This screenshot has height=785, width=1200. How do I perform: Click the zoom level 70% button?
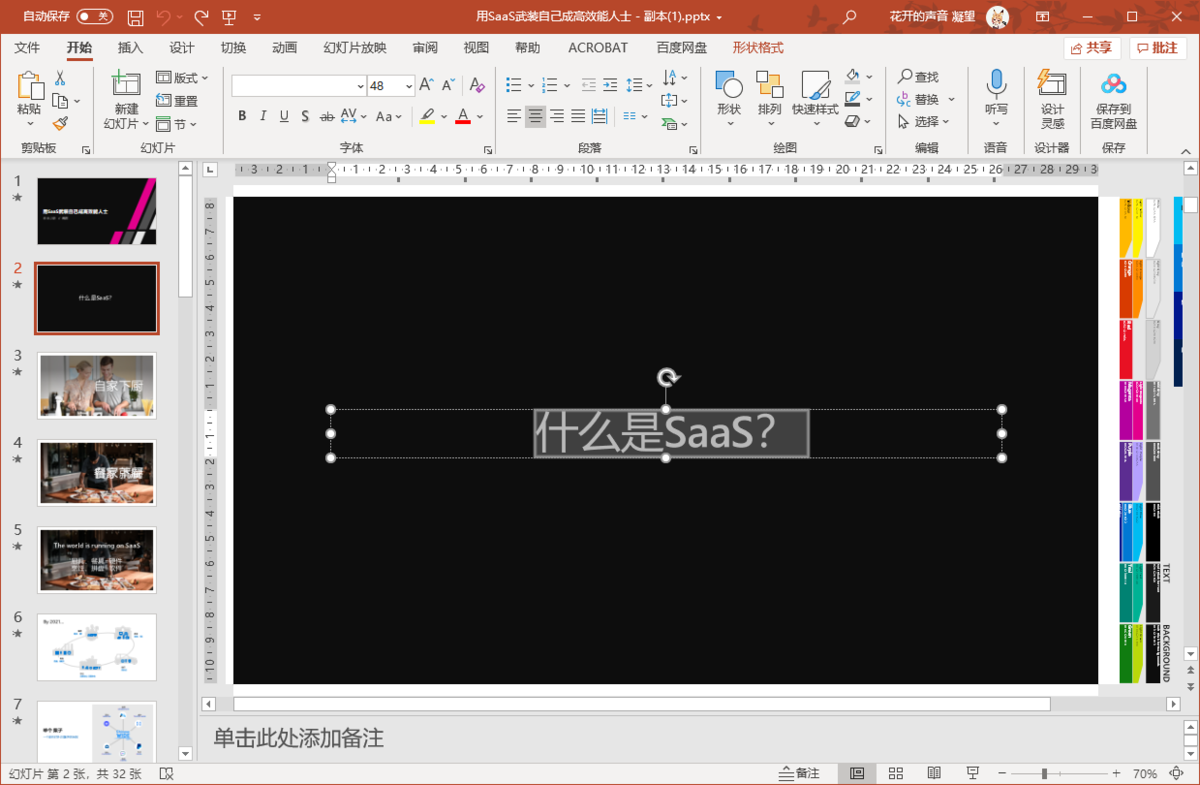[1145, 774]
